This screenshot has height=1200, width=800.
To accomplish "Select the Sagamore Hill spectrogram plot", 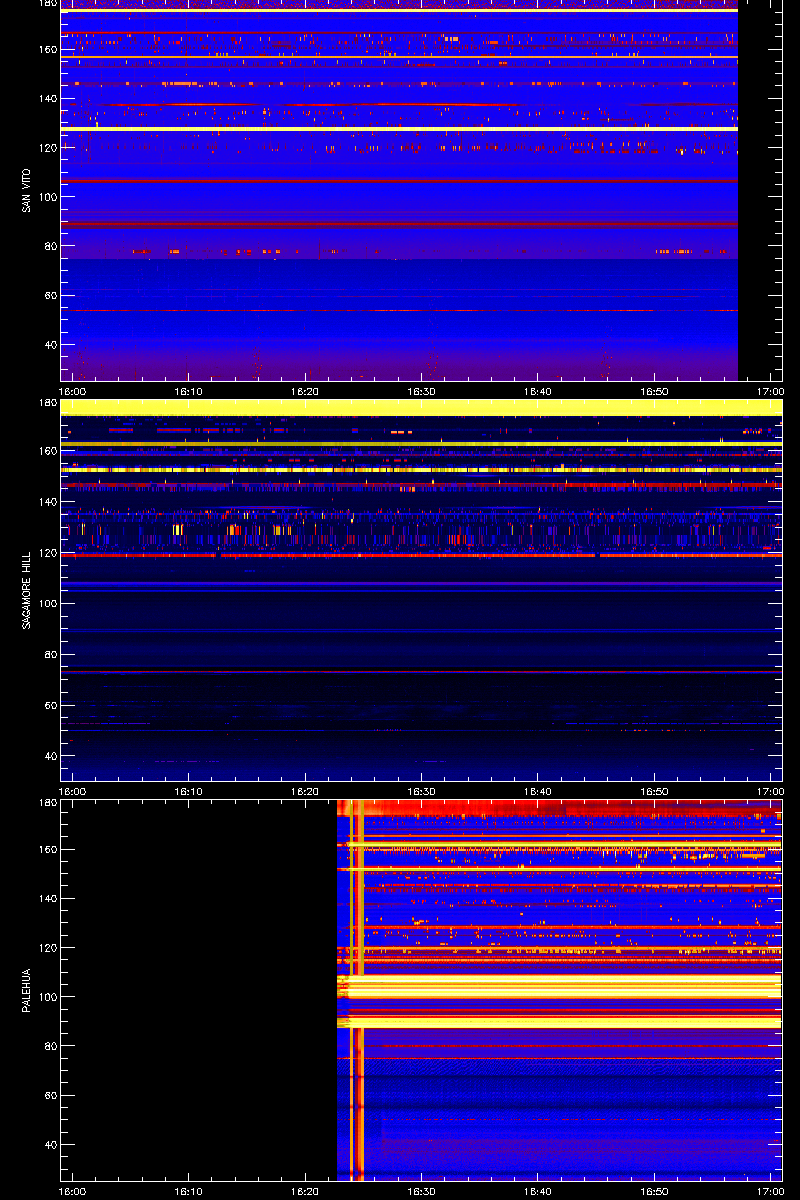I will [x=421, y=590].
